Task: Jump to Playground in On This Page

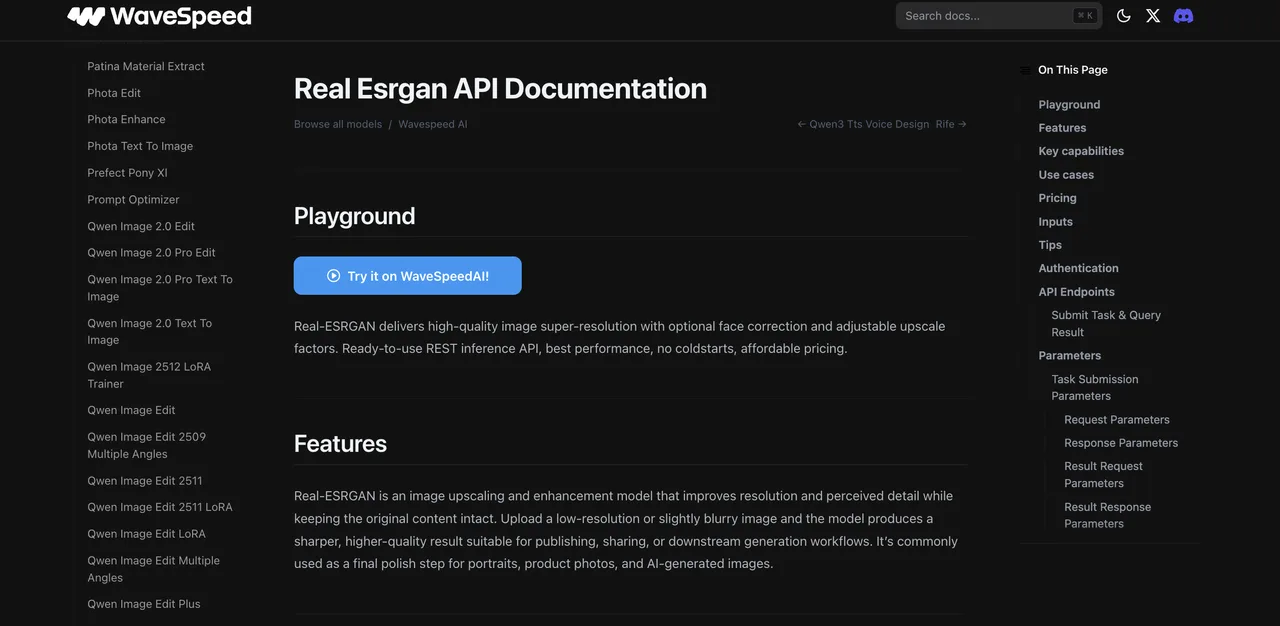Action: pos(1069,105)
